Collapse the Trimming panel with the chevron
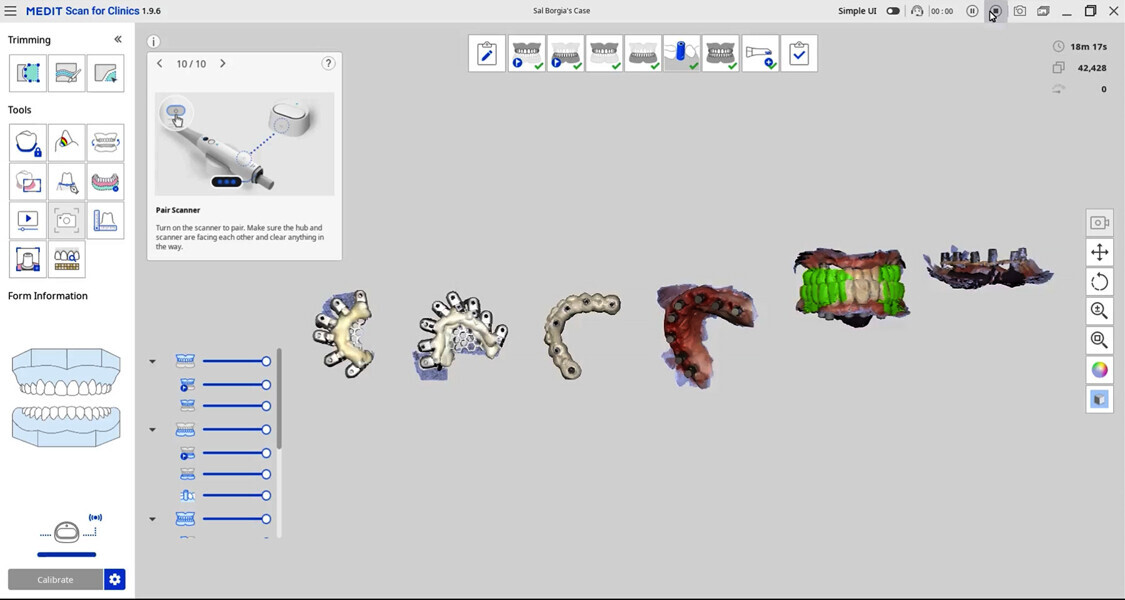 [x=117, y=39]
